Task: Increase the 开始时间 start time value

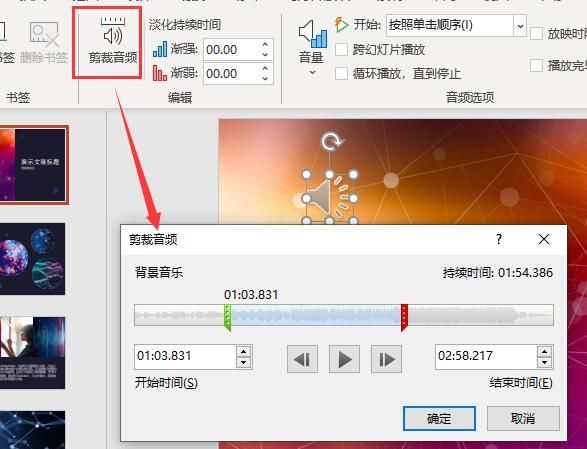Action: click(x=244, y=351)
